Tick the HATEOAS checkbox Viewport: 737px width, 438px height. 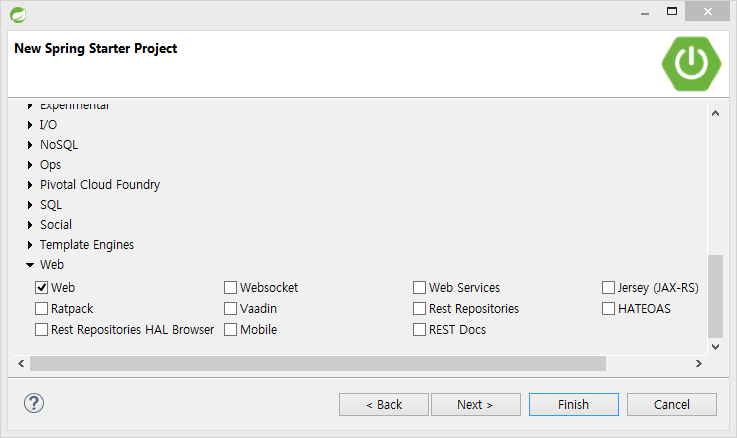click(608, 308)
